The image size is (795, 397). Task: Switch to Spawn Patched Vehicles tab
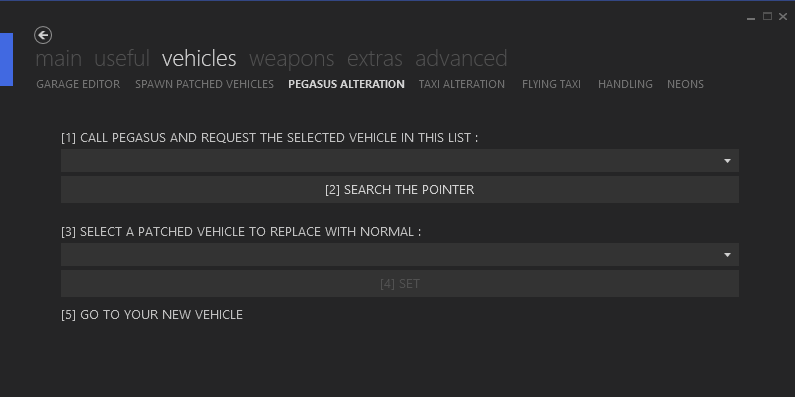tap(204, 84)
